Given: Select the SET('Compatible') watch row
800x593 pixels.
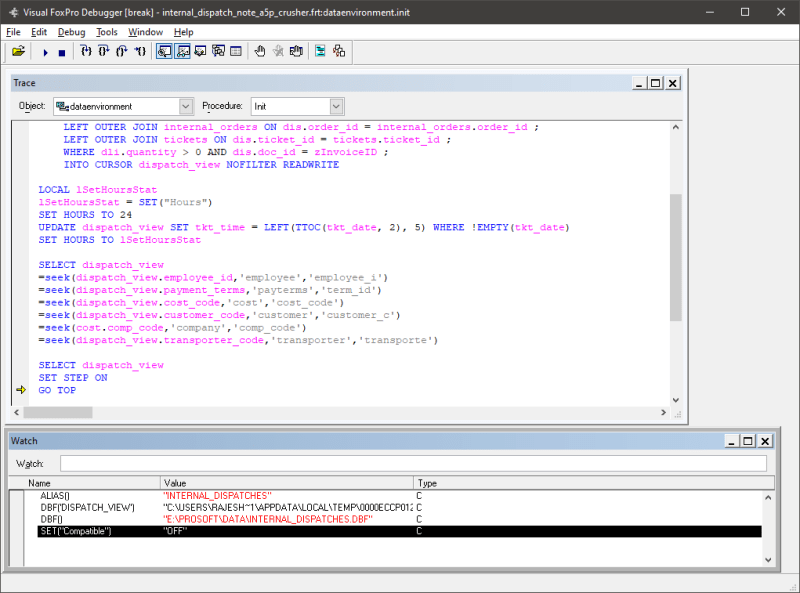Looking at the screenshot, I should [399, 531].
